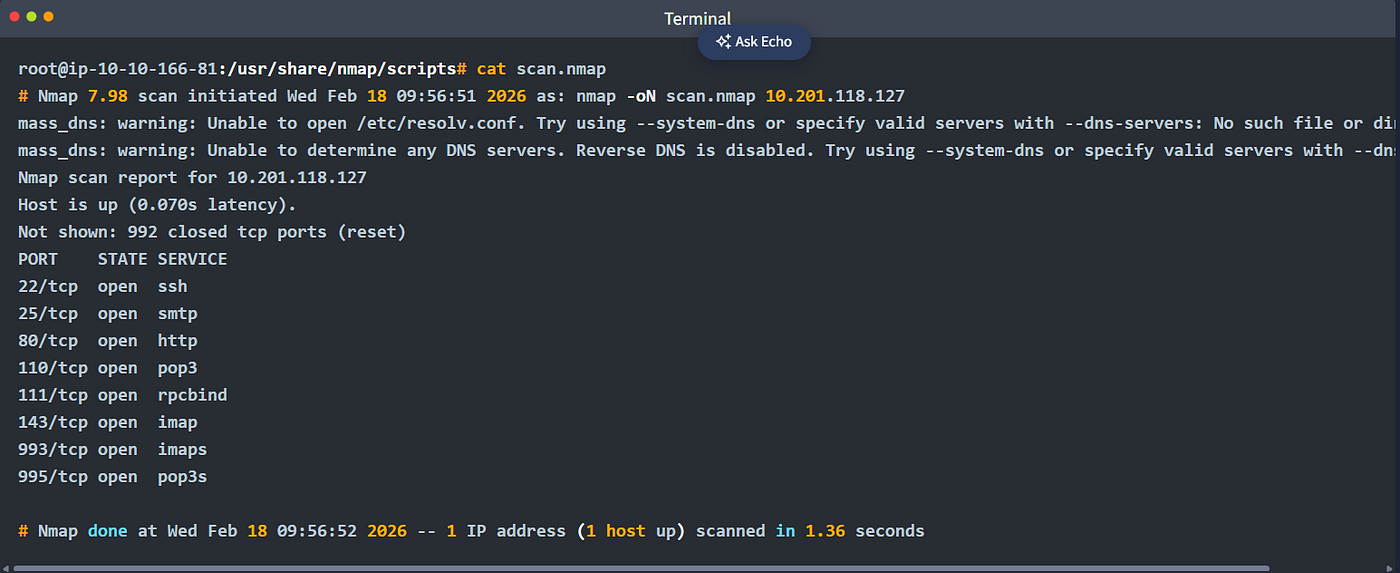This screenshot has height=573, width=1400.
Task: Select the 110/tcp pop3 entry
Action: (x=108, y=368)
